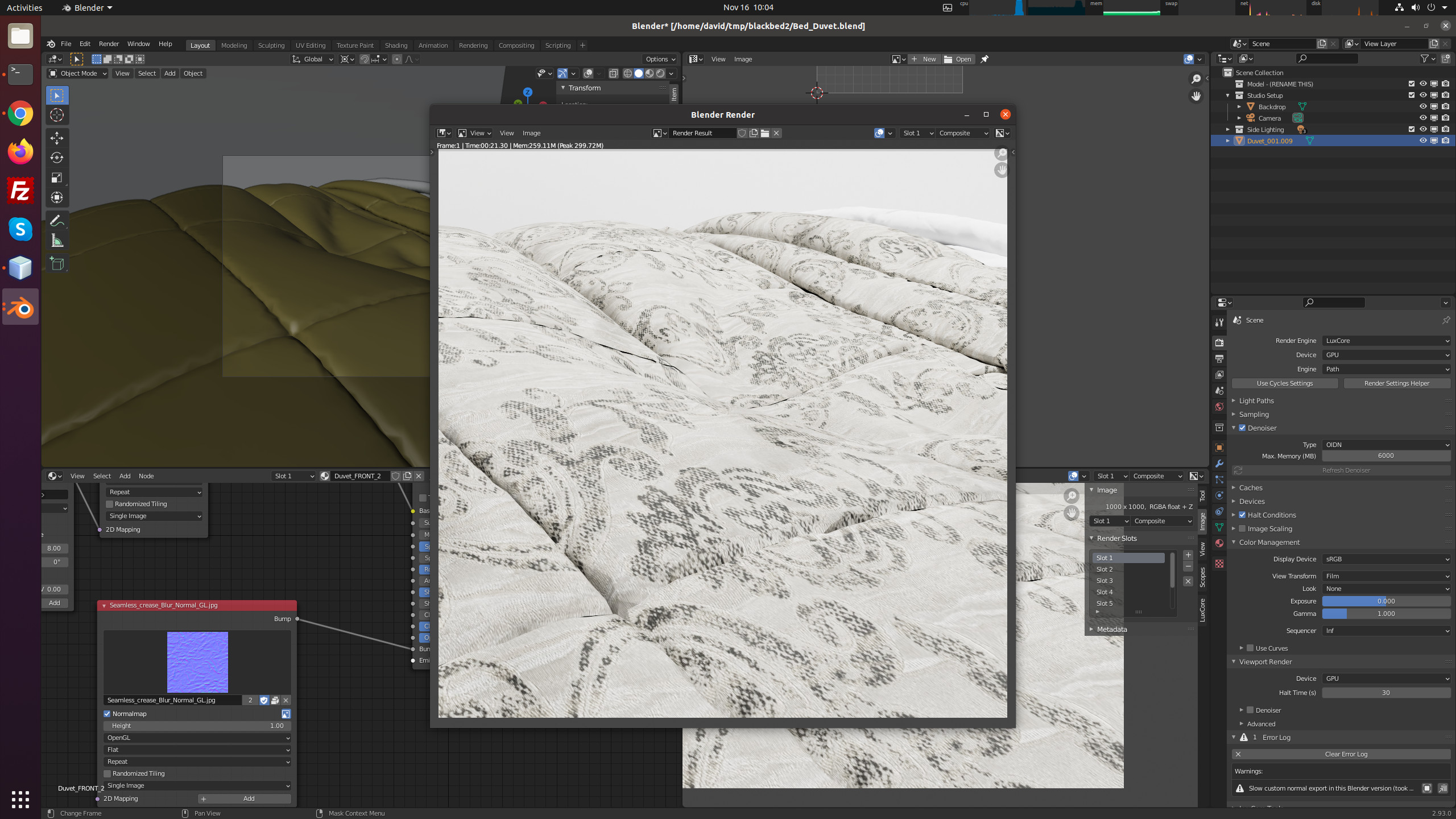Select the Add Cube tool
The image size is (1456, 819).
point(57,263)
